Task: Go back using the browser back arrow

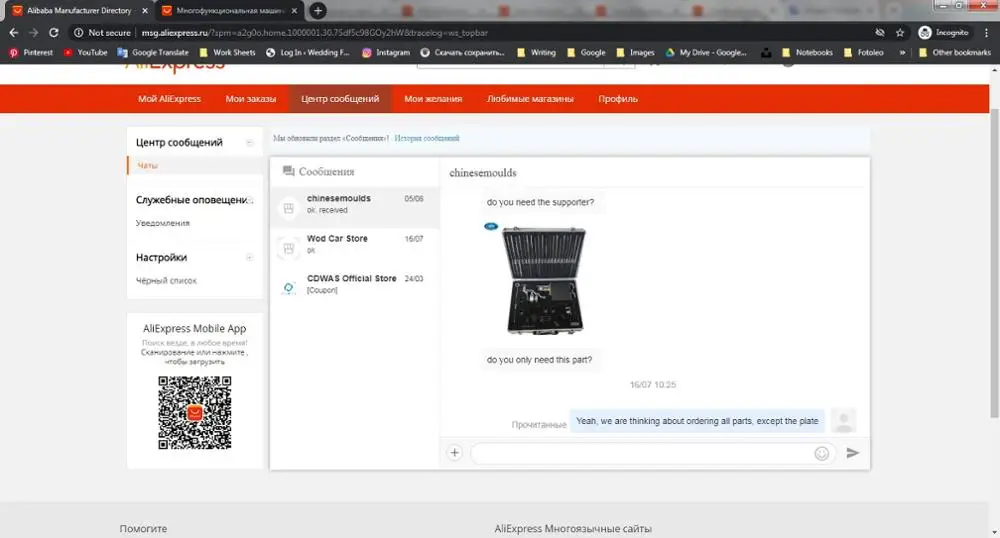Action: [x=14, y=33]
